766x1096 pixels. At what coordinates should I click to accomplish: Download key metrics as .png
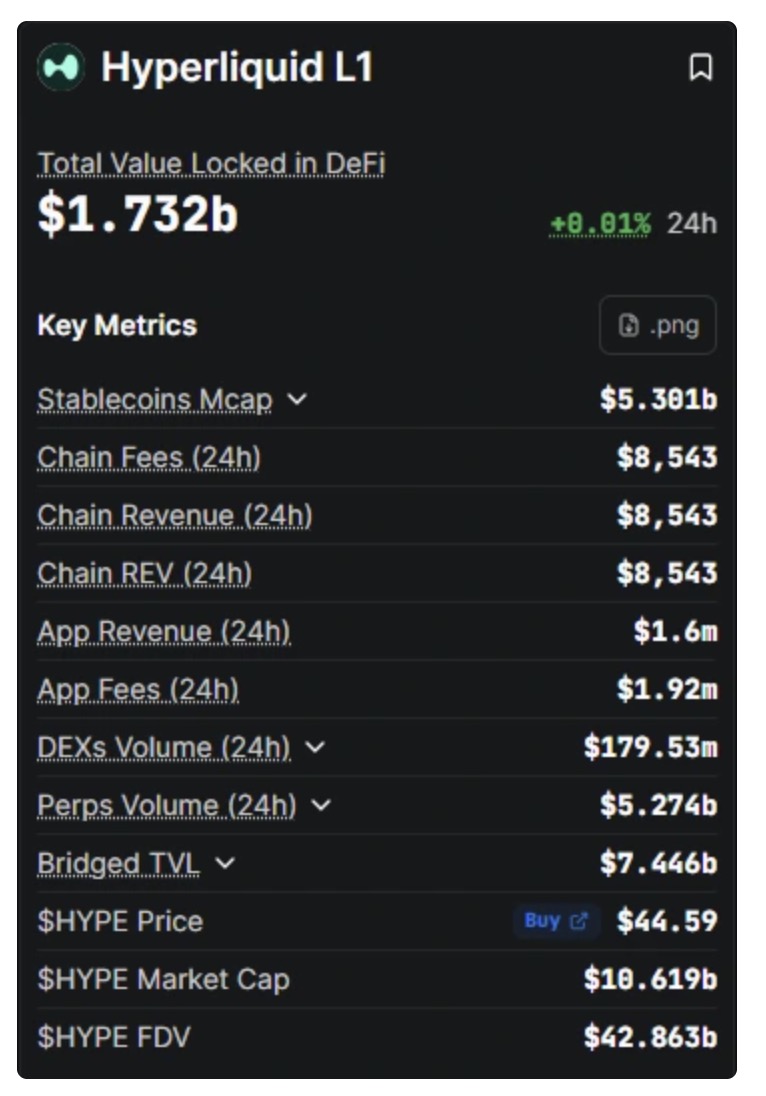click(x=657, y=325)
